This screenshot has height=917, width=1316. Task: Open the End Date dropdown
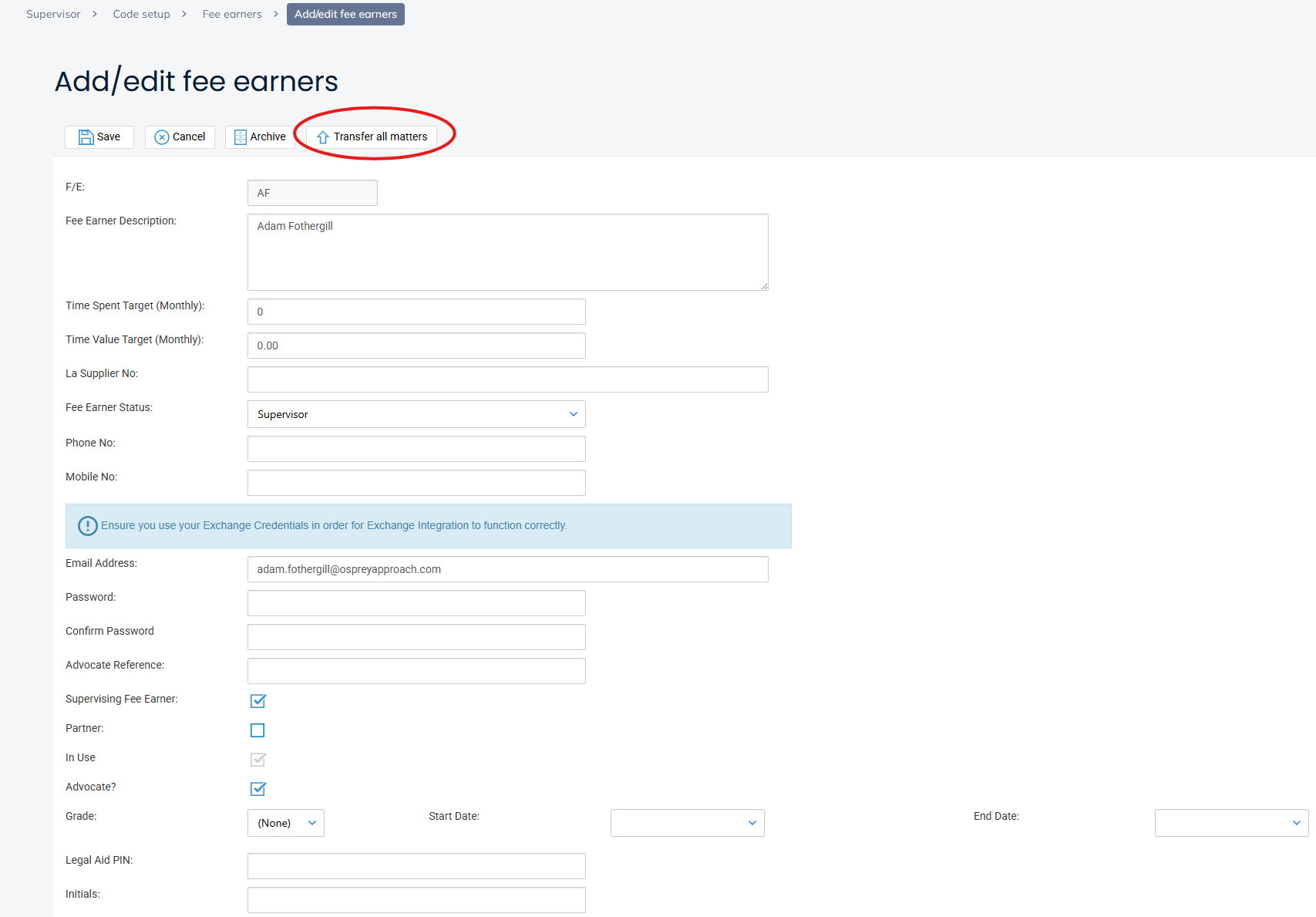[1231, 823]
